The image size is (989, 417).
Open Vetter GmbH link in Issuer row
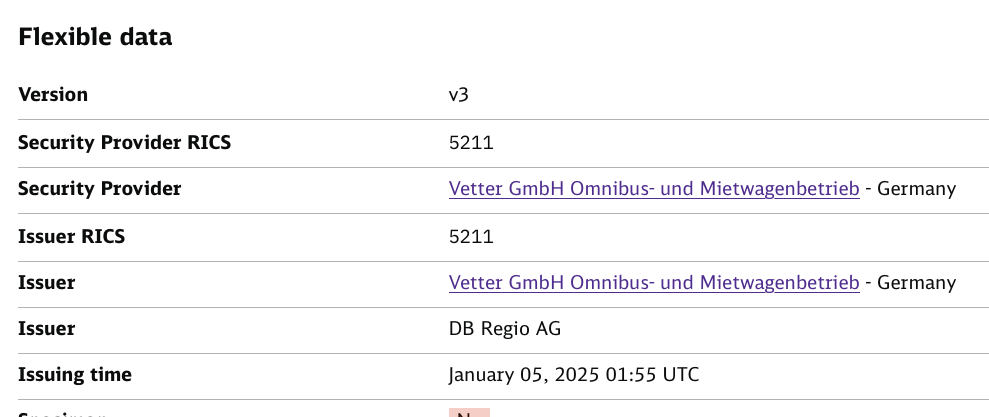coord(654,283)
